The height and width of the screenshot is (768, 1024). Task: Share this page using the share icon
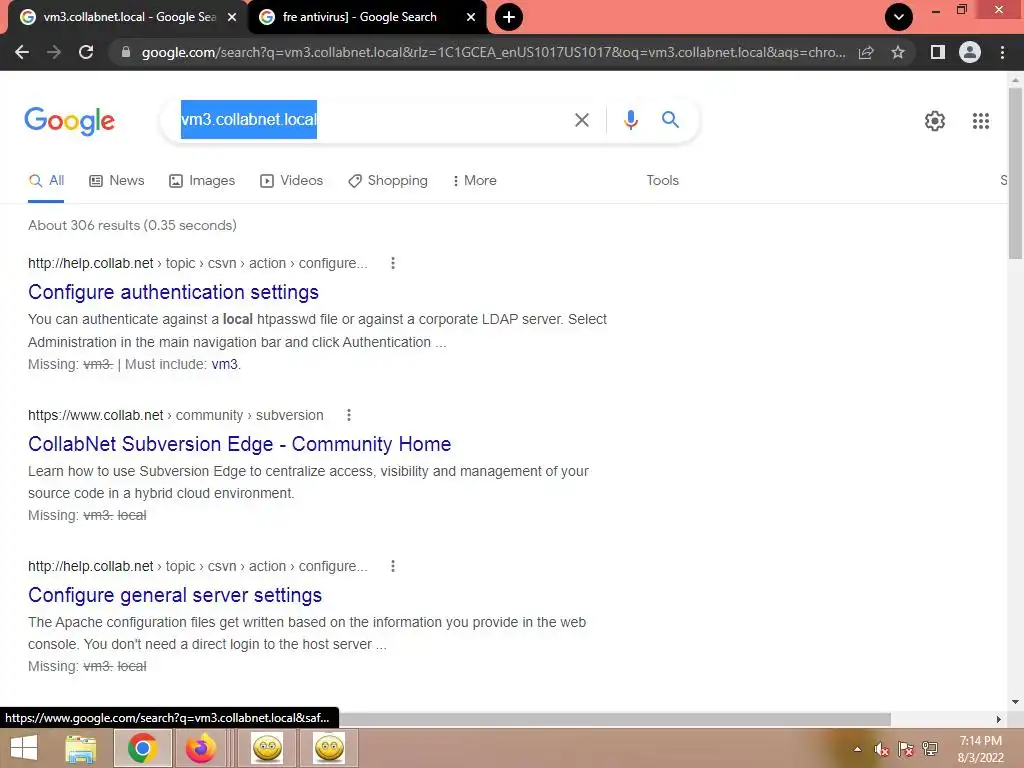point(866,52)
